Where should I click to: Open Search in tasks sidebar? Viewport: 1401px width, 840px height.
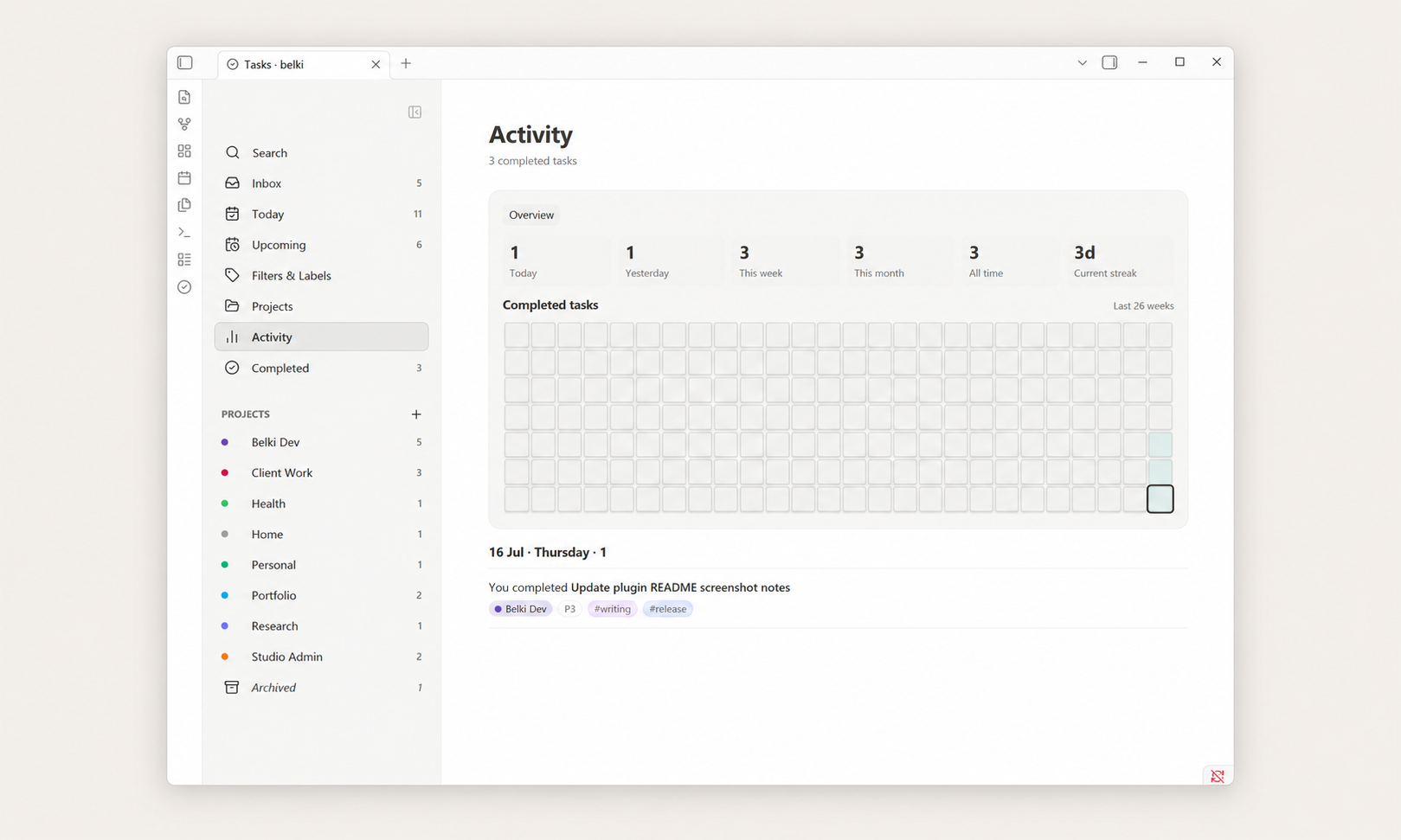point(321,152)
